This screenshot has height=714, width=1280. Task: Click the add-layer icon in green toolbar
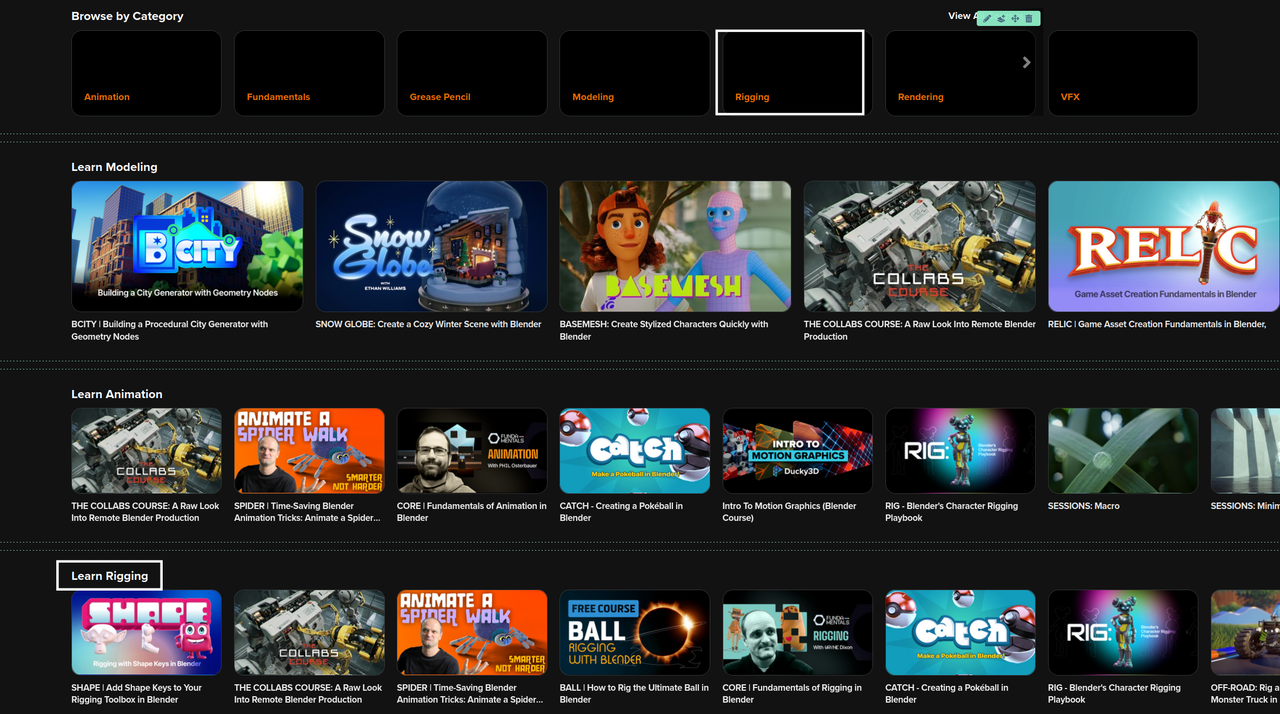point(1001,19)
